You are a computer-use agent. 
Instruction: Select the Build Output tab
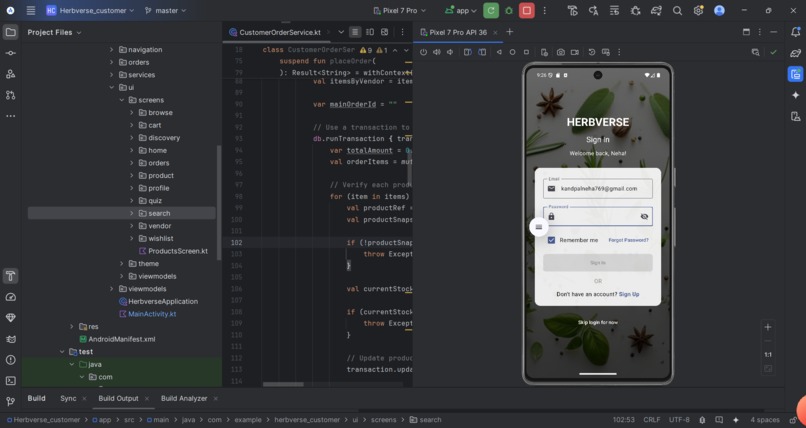[118, 398]
